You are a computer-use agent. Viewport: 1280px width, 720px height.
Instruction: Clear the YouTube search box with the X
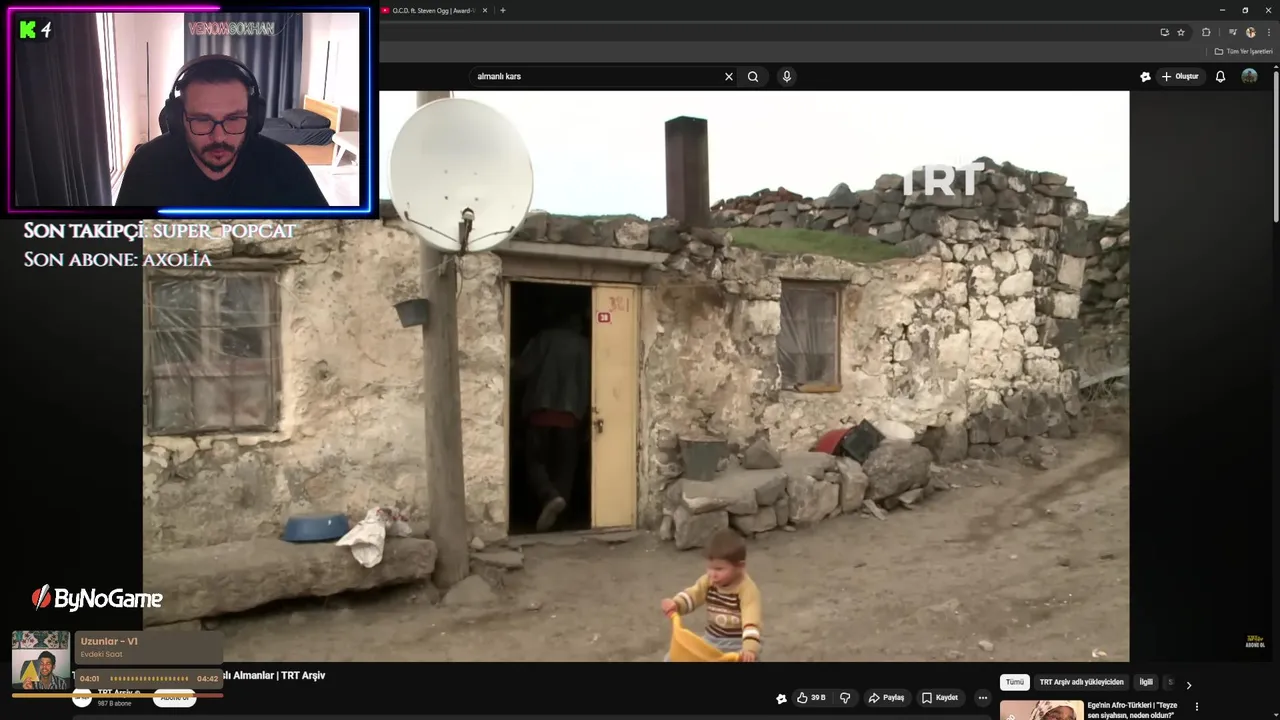729,77
